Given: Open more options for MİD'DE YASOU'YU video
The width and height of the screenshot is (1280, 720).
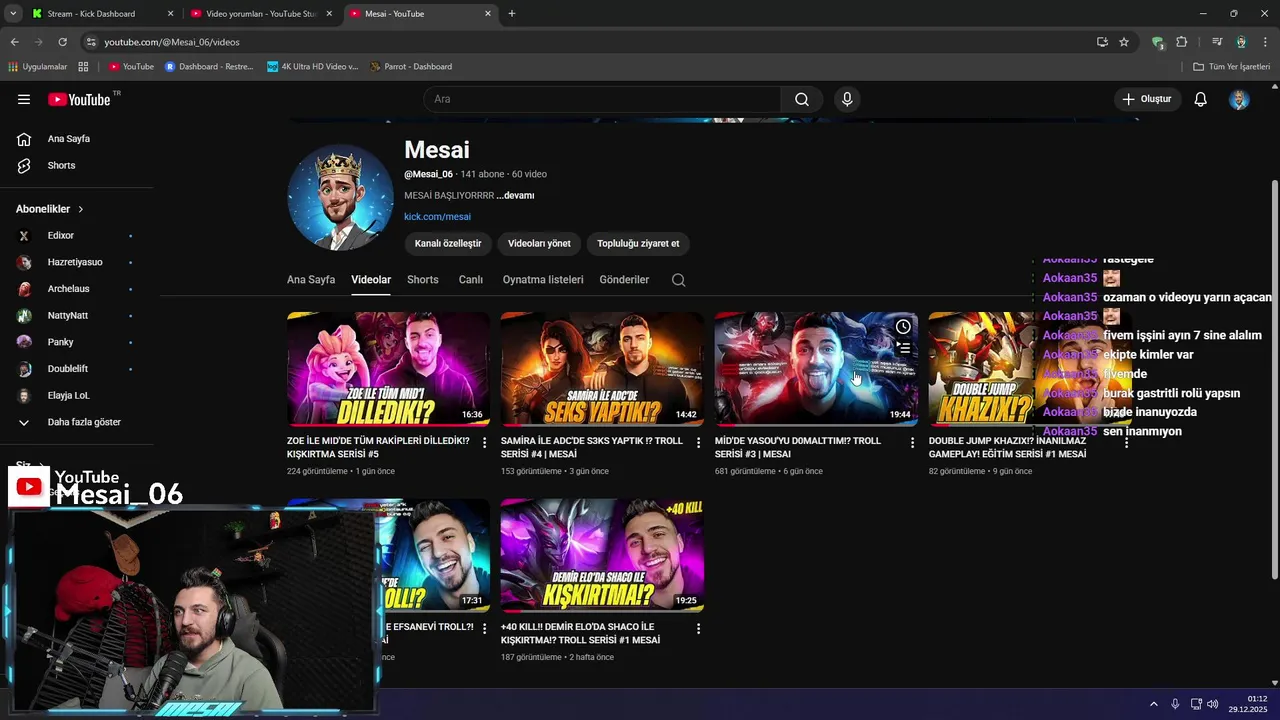Looking at the screenshot, I should (912, 442).
